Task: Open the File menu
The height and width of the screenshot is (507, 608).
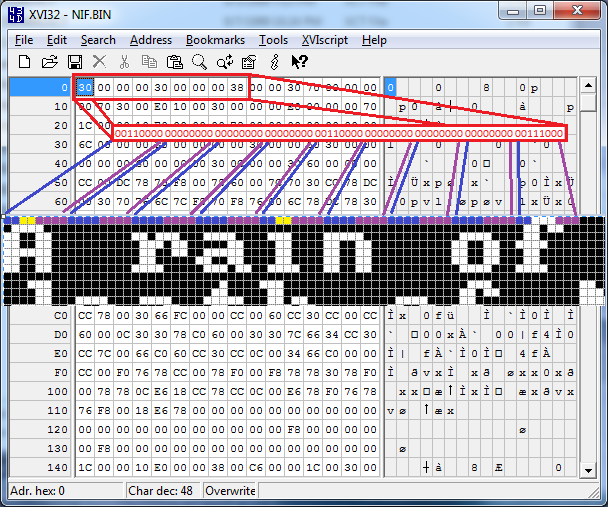Action: click(24, 40)
